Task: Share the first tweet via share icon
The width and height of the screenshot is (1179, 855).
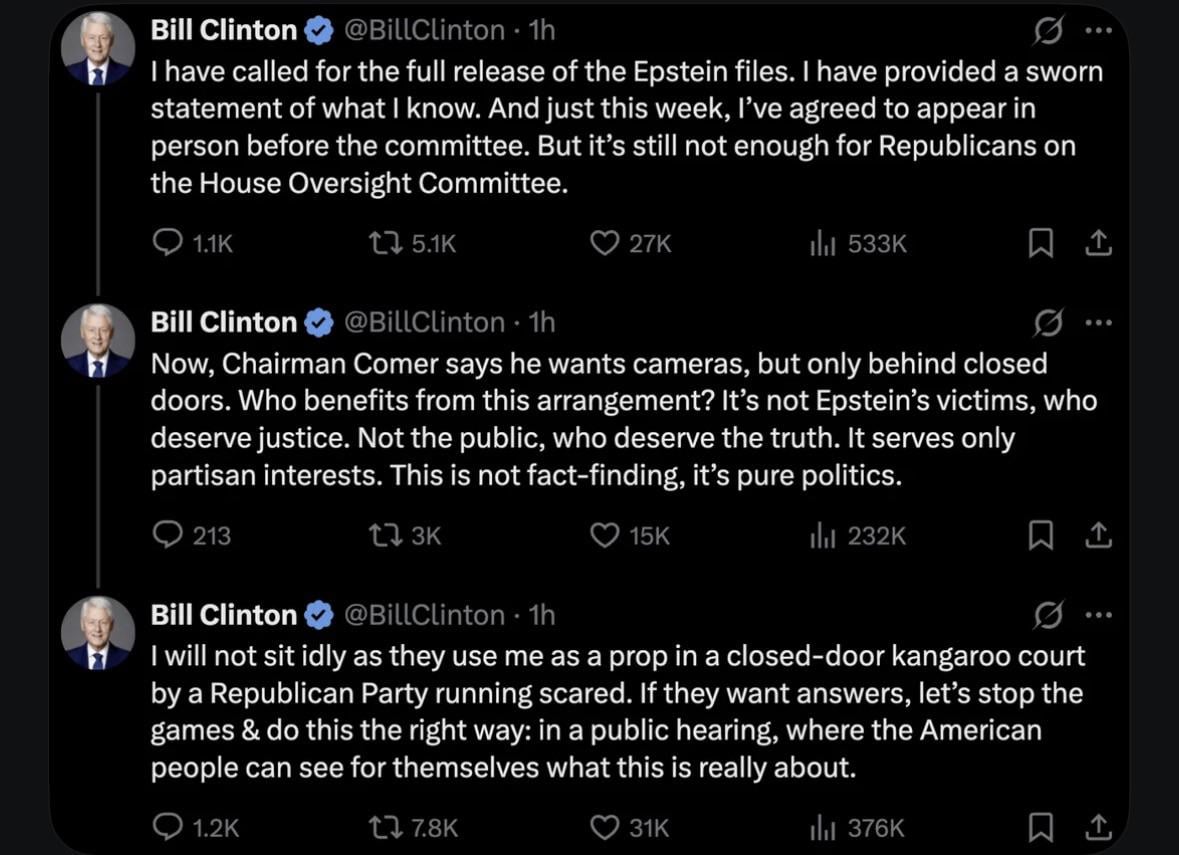Action: (1097, 243)
